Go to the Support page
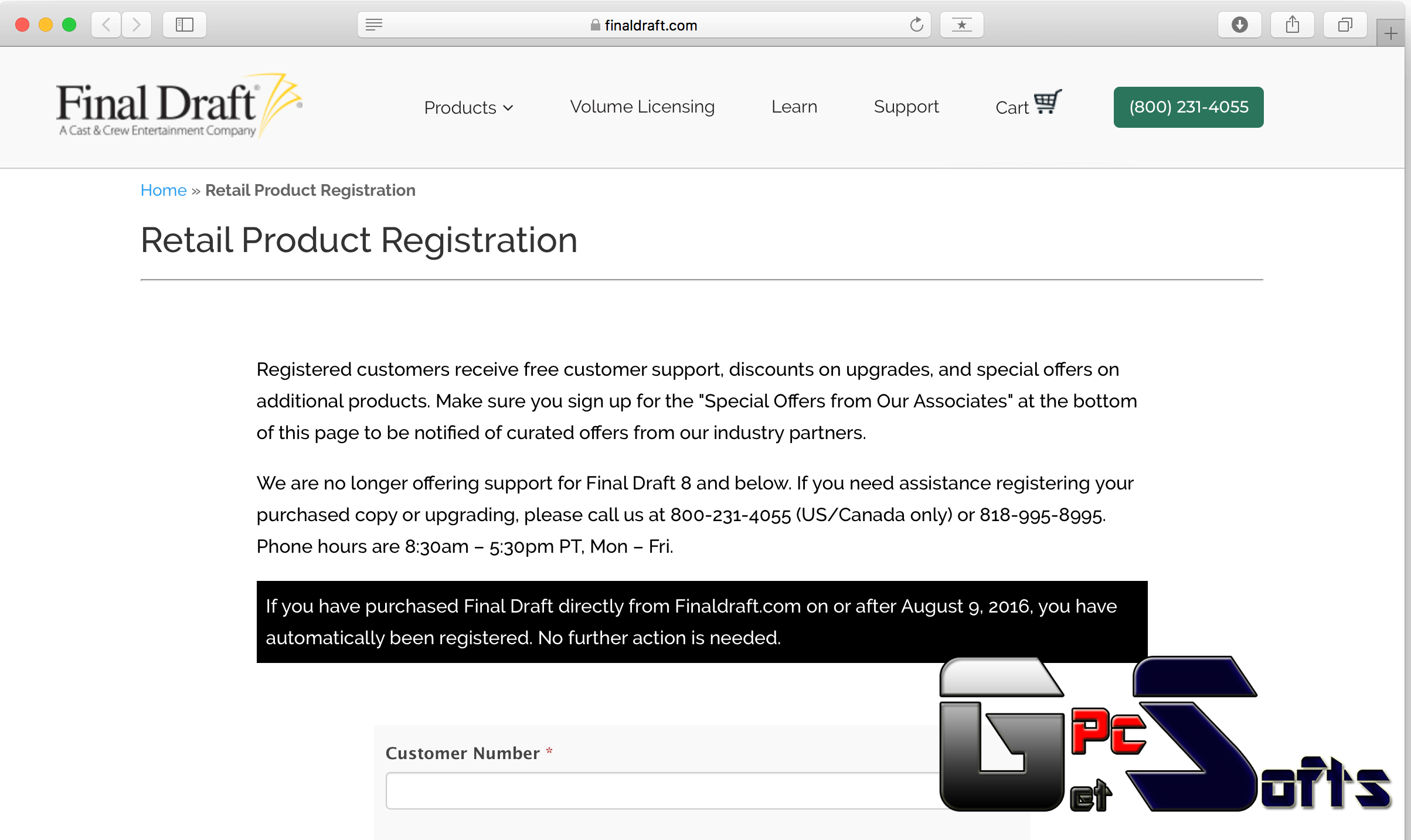 pyautogui.click(x=906, y=107)
